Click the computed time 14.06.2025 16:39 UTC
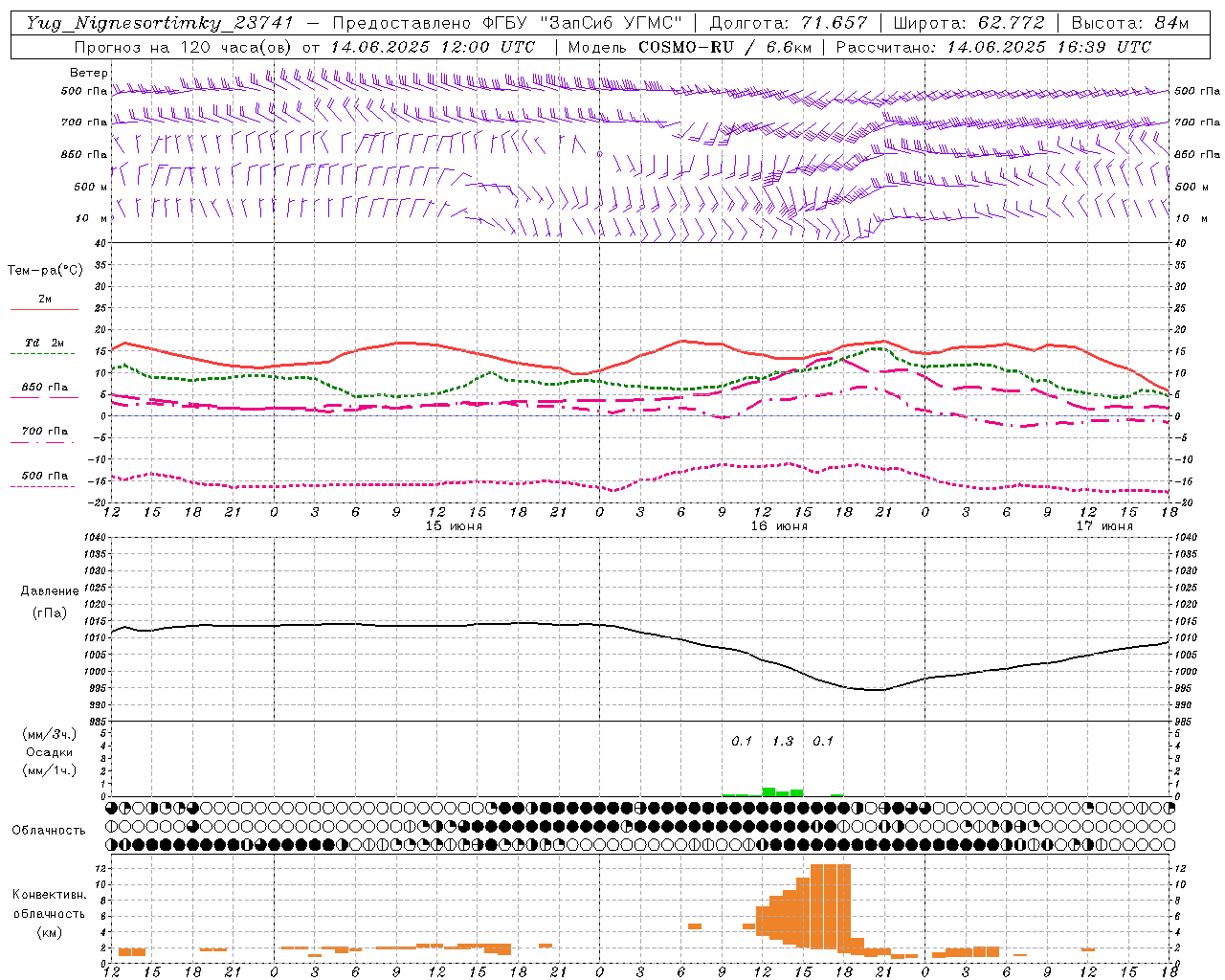Viewport: 1225px width, 980px height. 1050,47
